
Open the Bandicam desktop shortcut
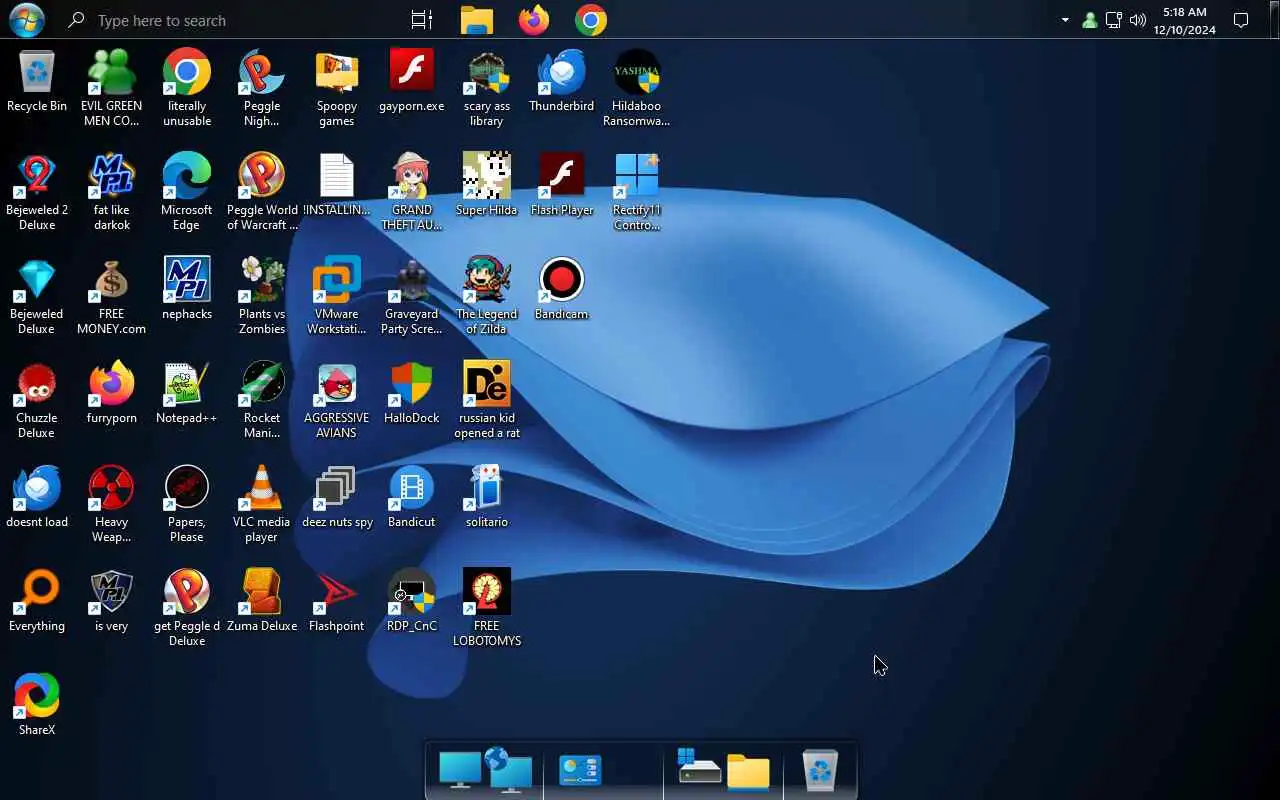(562, 290)
